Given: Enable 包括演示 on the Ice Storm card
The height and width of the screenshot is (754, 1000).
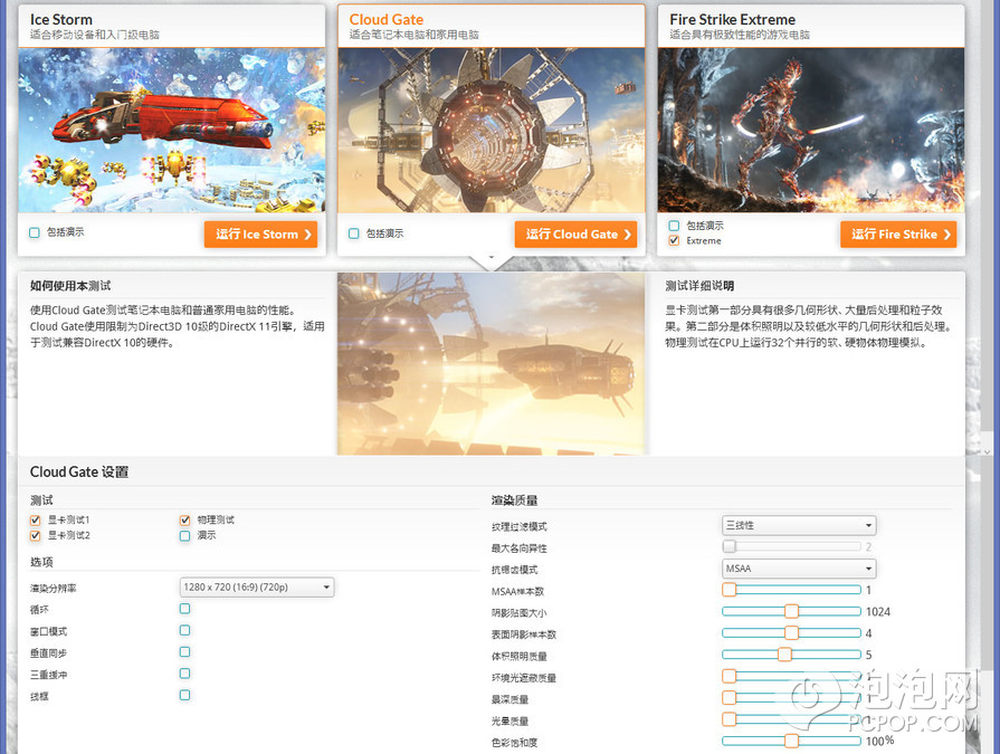Looking at the screenshot, I should (34, 233).
